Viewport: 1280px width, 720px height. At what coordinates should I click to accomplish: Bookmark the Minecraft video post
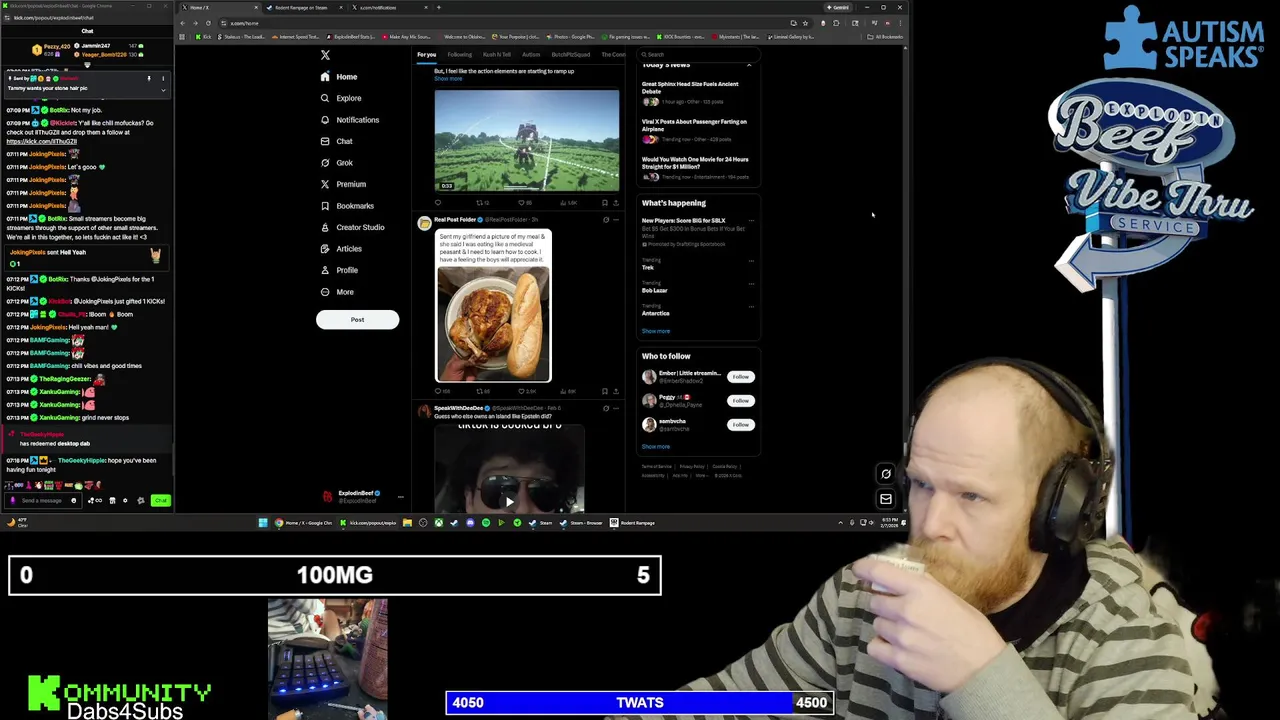[604, 203]
